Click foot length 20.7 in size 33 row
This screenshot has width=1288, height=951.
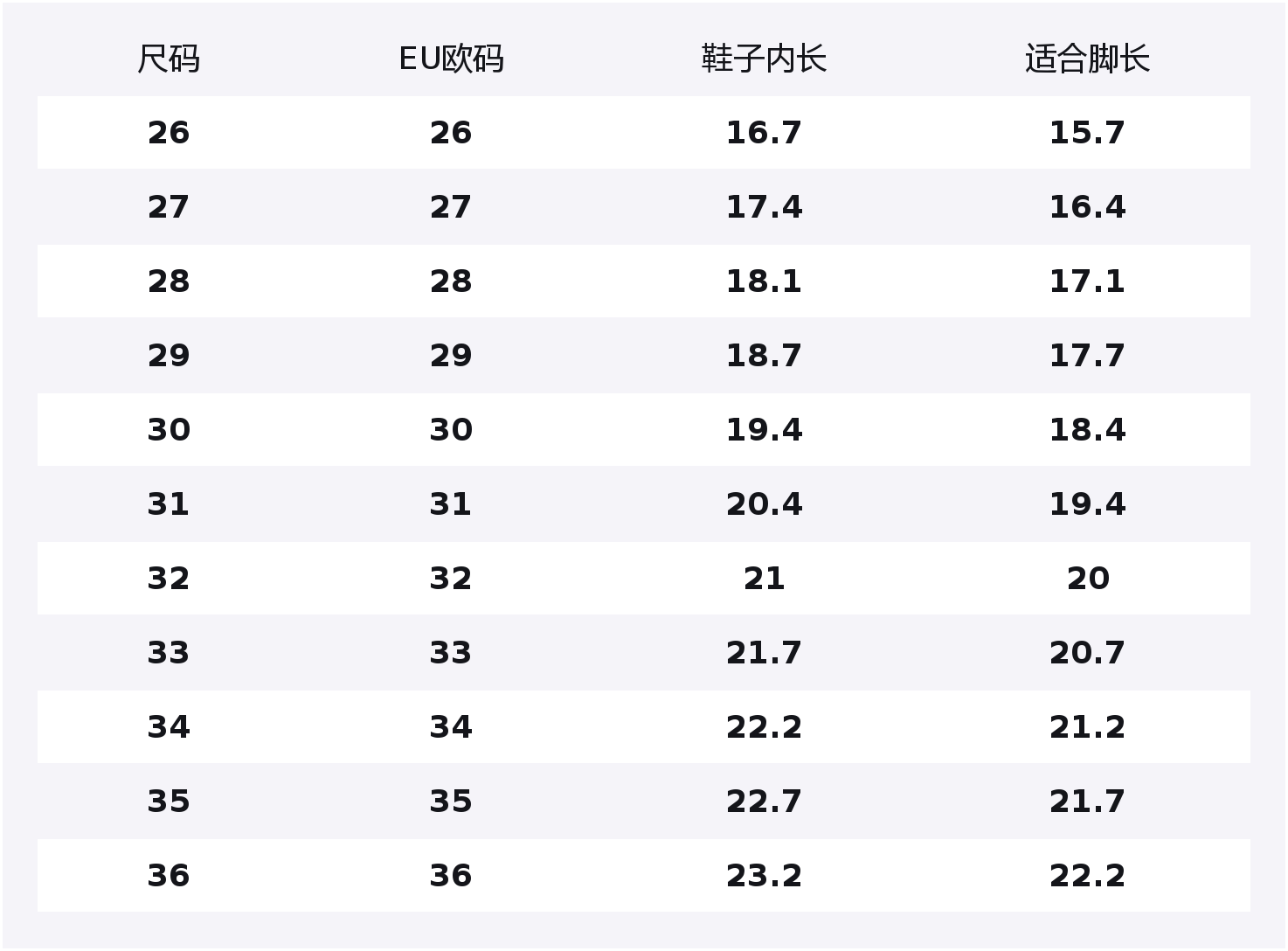click(1087, 653)
